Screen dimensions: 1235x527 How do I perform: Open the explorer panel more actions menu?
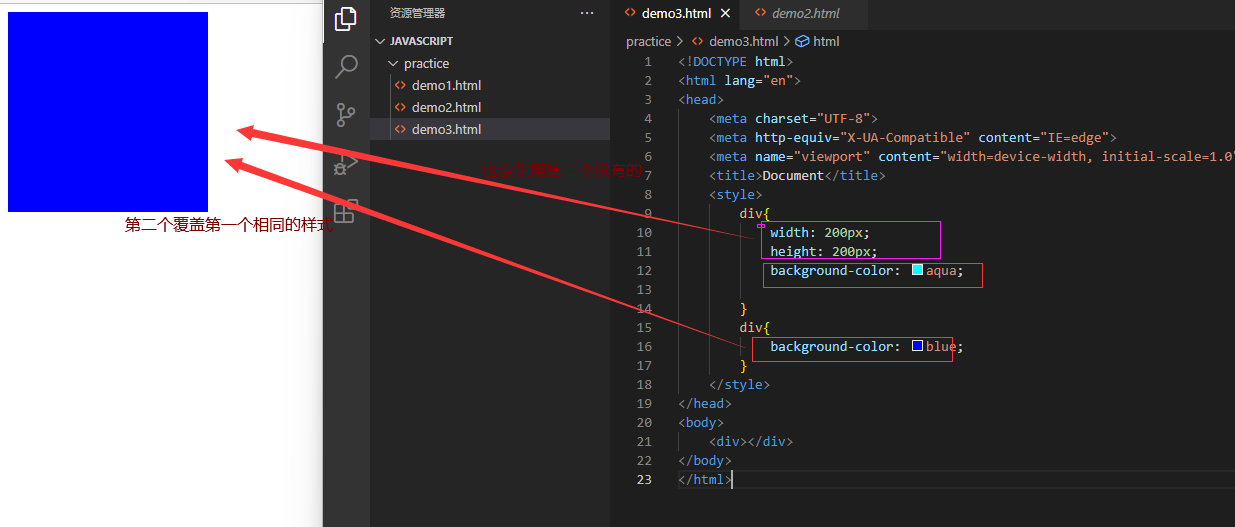coord(587,13)
